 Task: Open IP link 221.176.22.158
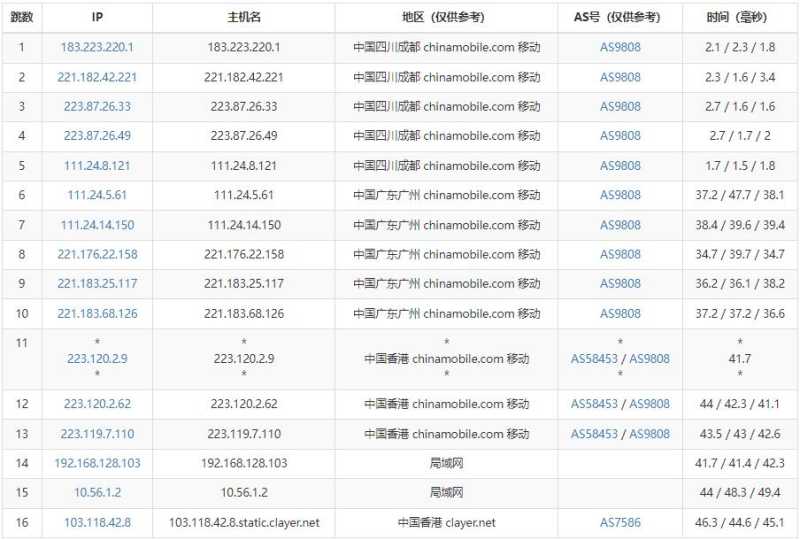[97, 254]
